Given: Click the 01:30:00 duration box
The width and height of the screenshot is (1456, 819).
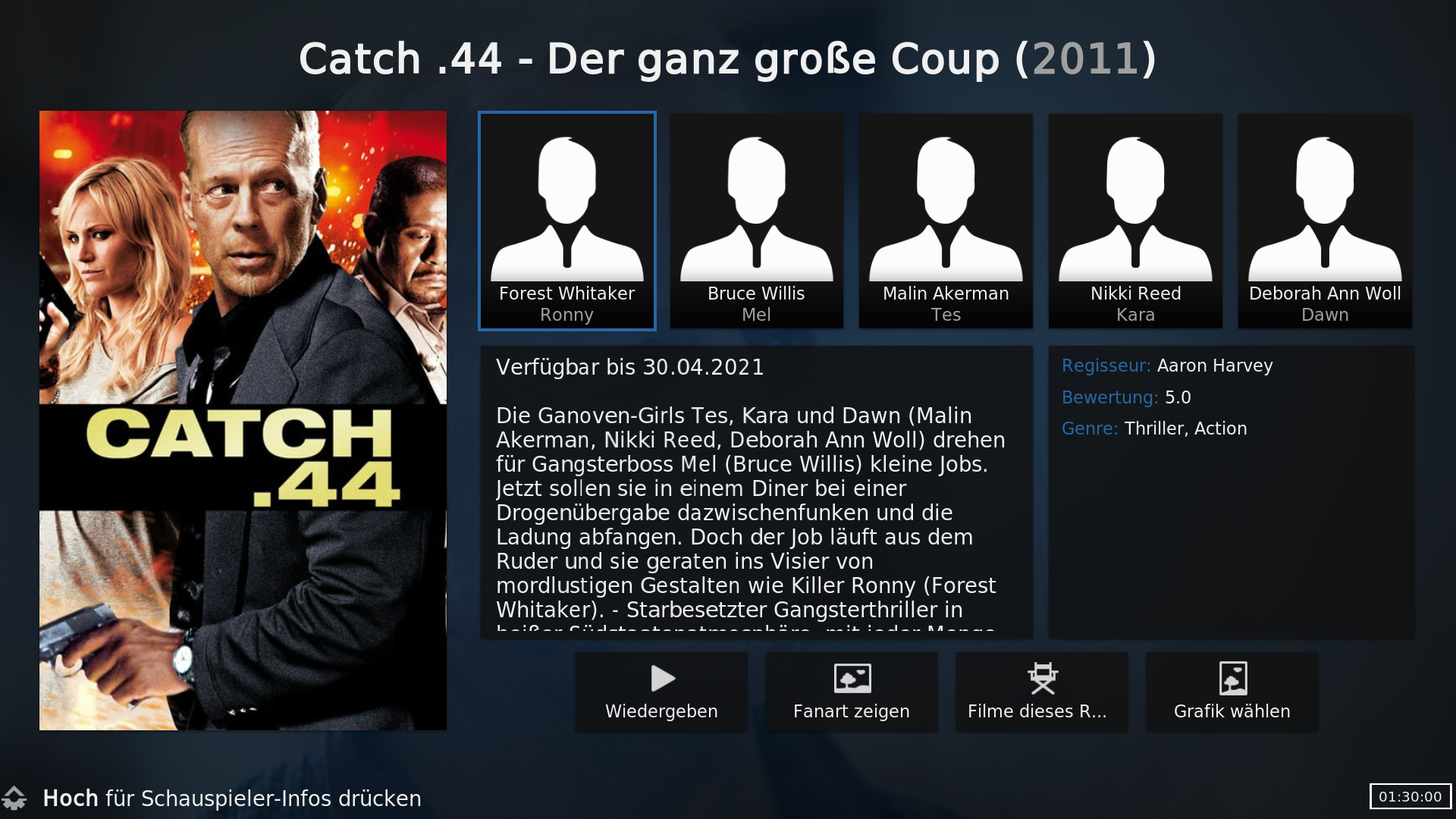Looking at the screenshot, I should [1410, 796].
